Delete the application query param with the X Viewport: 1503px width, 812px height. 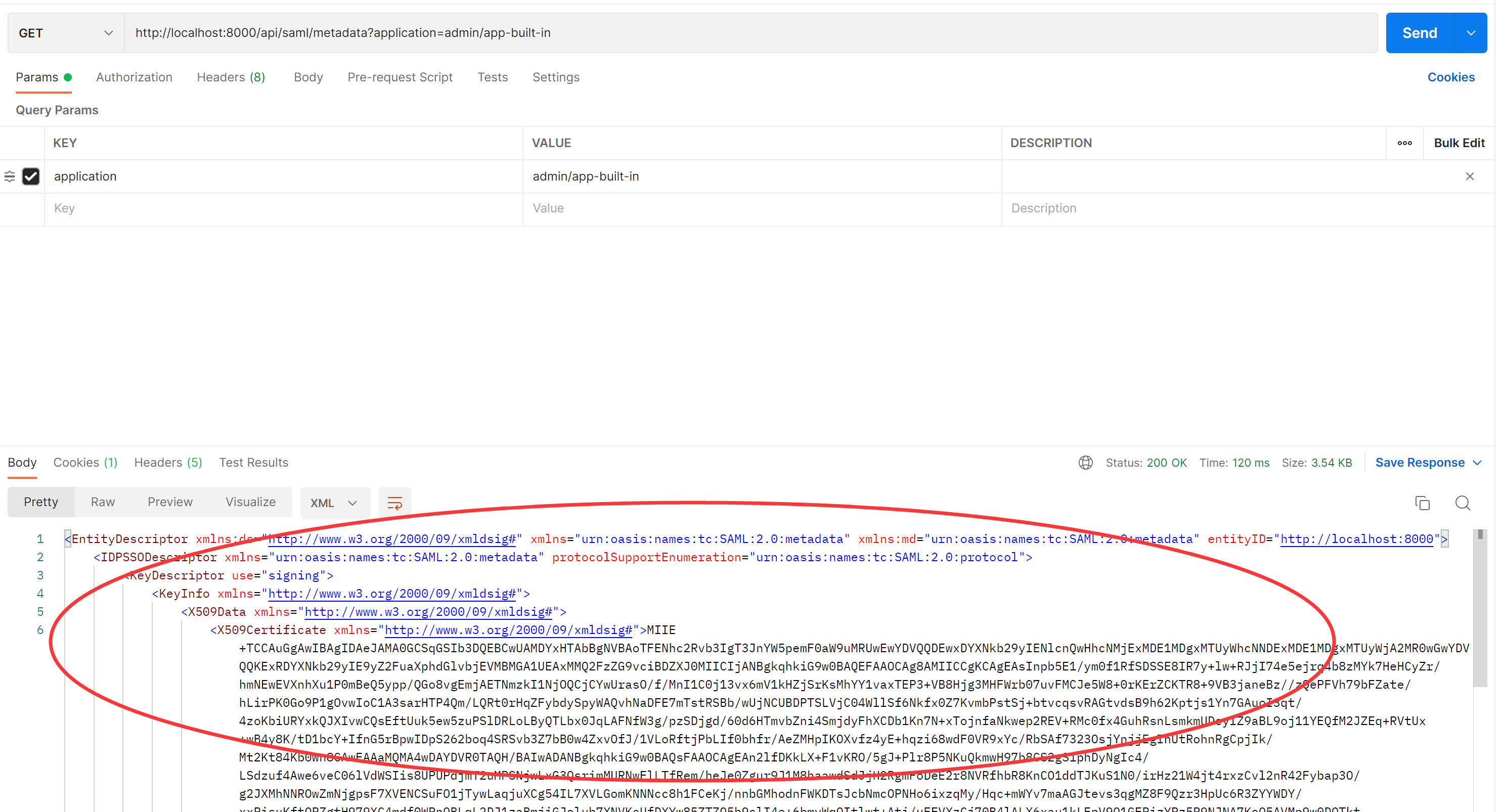pos(1470,176)
